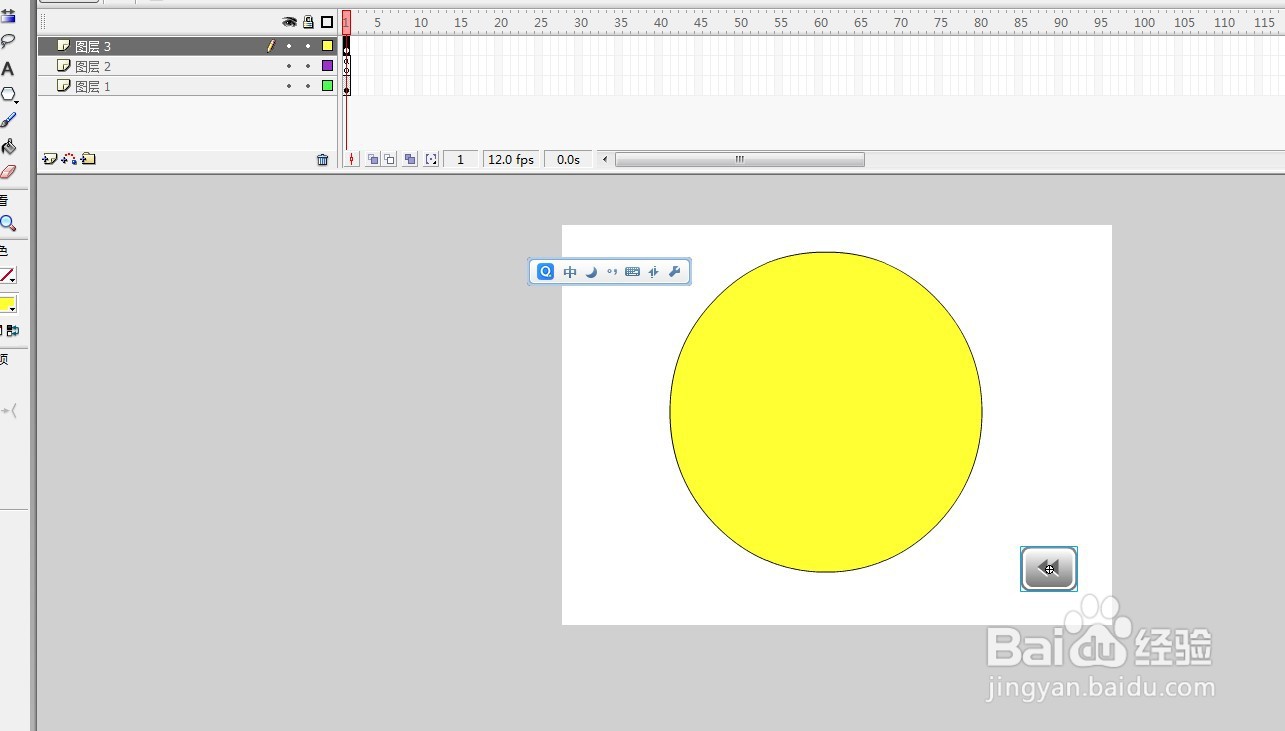Click the red playhead at frame 1
1285x731 pixels.
[346, 21]
